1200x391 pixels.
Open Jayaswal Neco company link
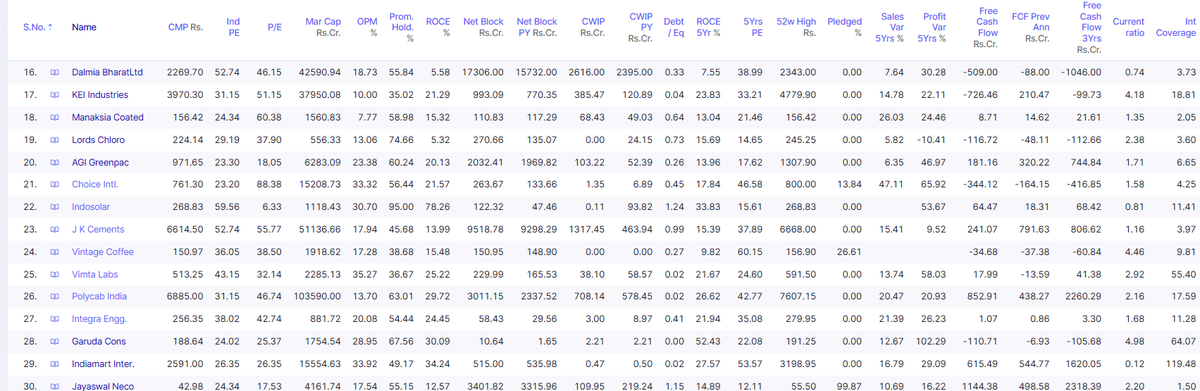click(103, 386)
